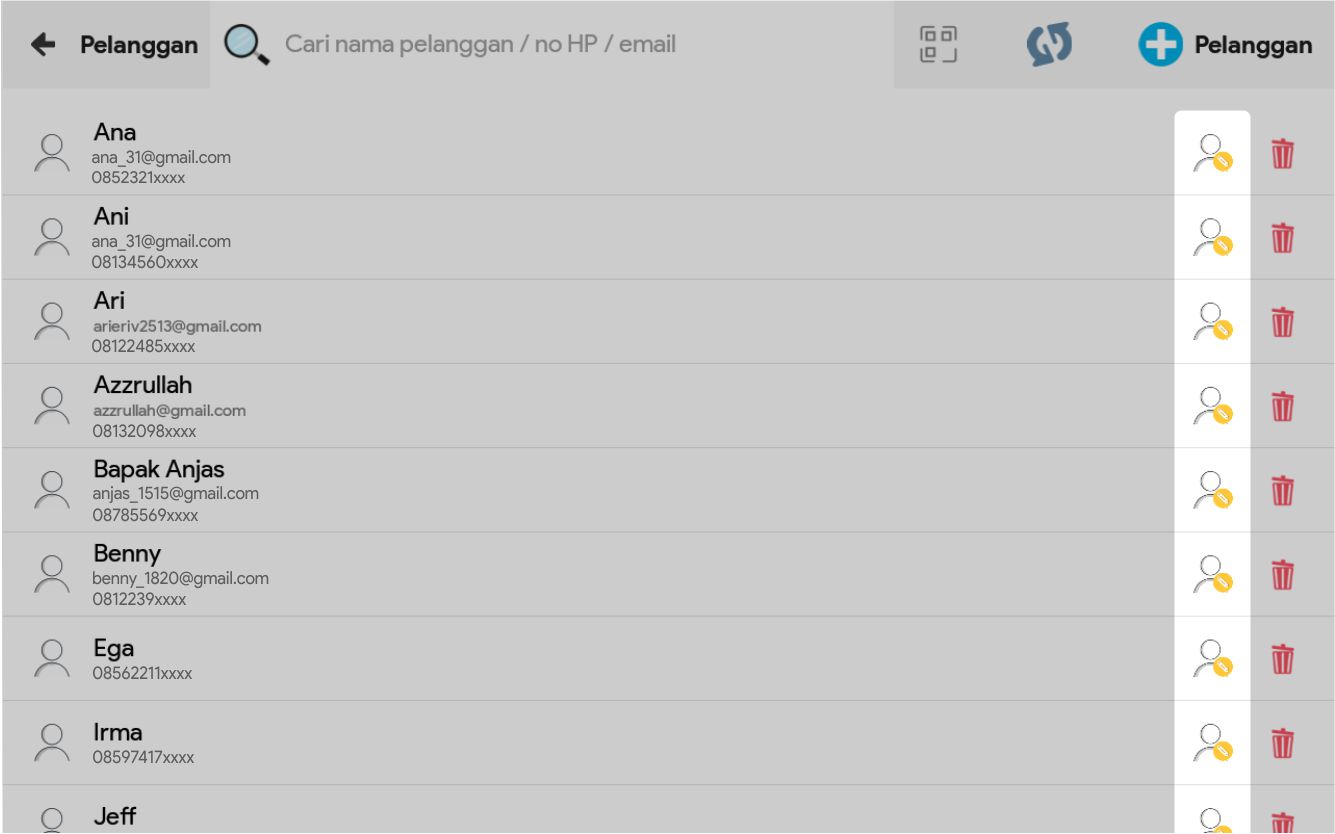Delete customer Ani from list
1335x834 pixels.
point(1283,239)
